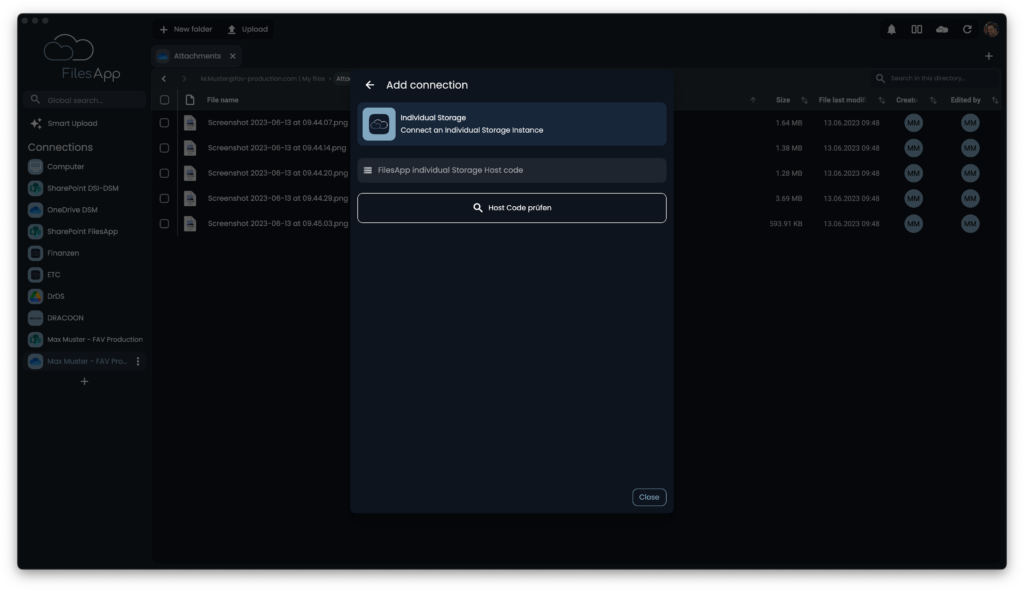Image resolution: width=1024 pixels, height=591 pixels.
Task: Add a new tab with the plus icon
Action: click(989, 56)
